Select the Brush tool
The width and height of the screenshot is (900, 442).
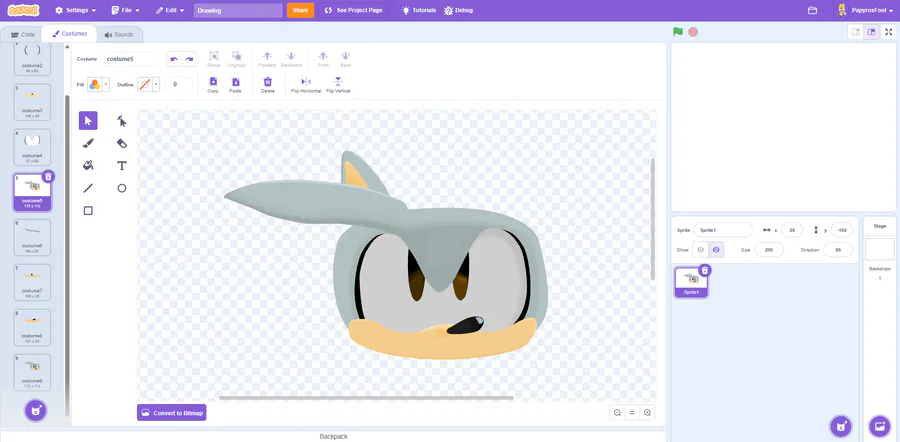point(88,143)
